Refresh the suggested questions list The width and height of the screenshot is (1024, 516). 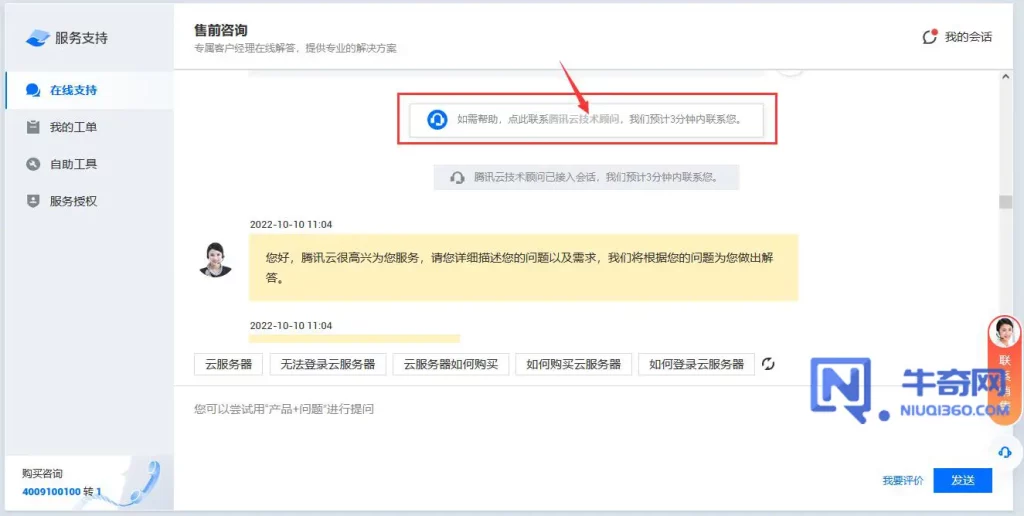click(769, 364)
